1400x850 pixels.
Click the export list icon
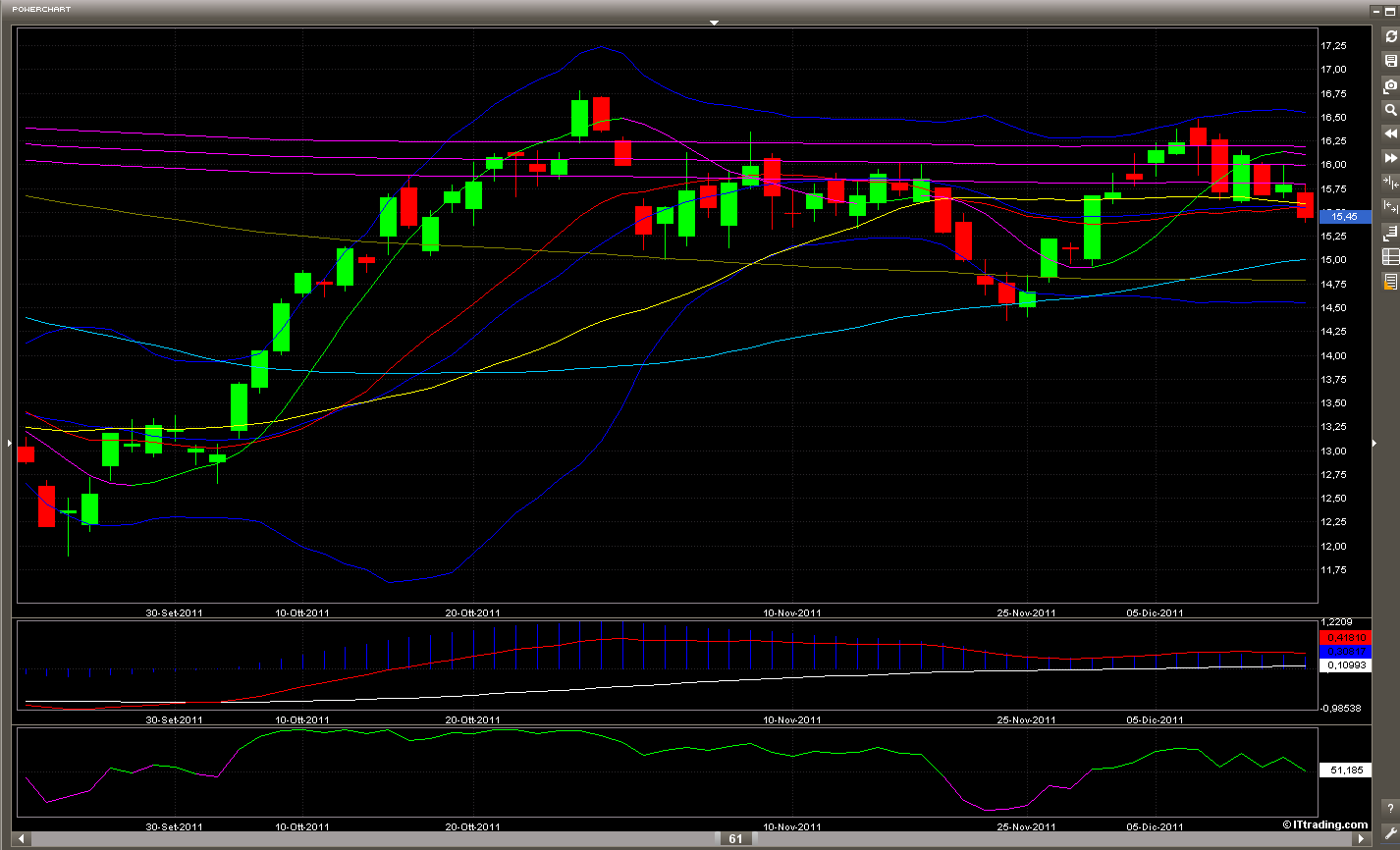1390,233
